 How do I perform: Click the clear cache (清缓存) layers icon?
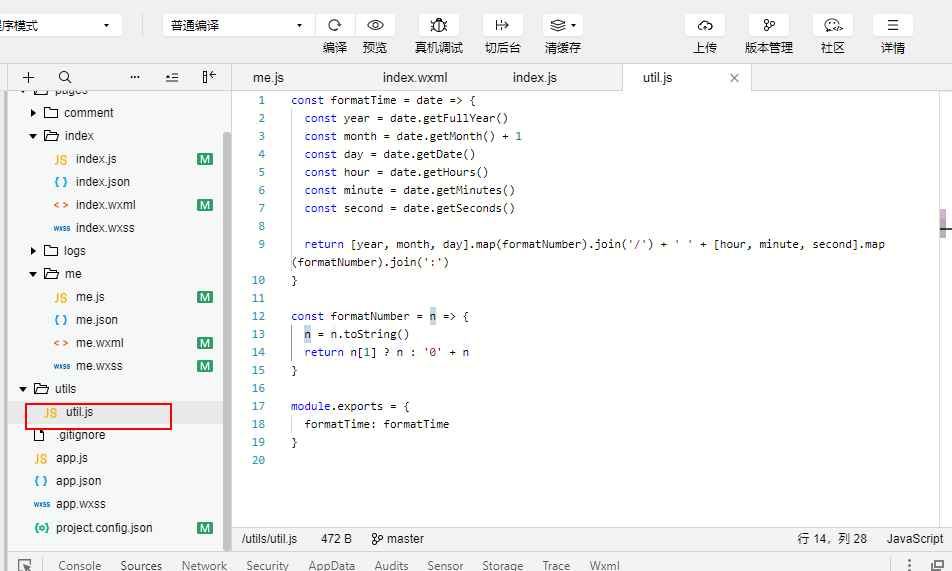pyautogui.click(x=563, y=26)
